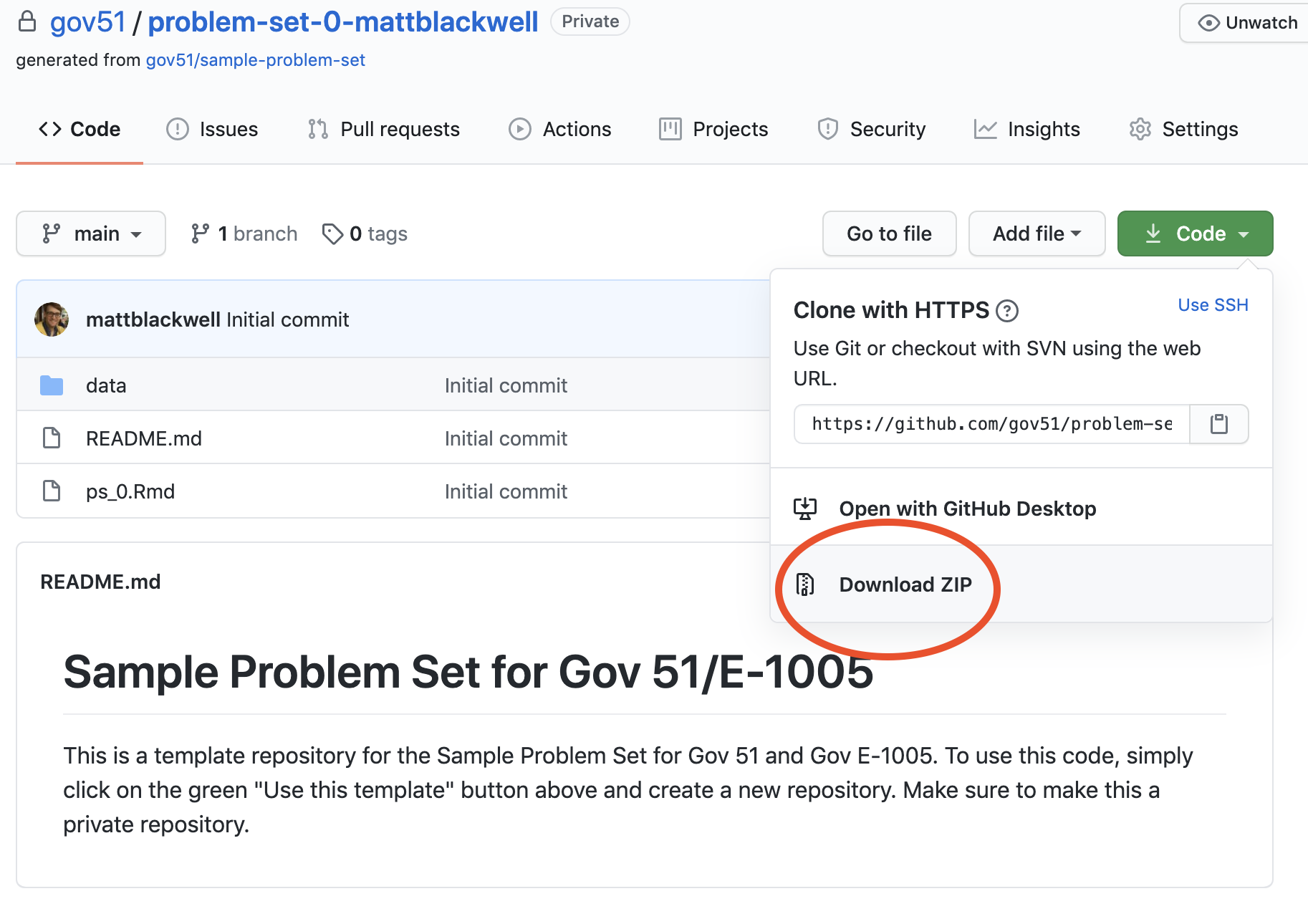The width and height of the screenshot is (1308, 924).
Task: Open mattblackwell author link
Action: coord(153,319)
